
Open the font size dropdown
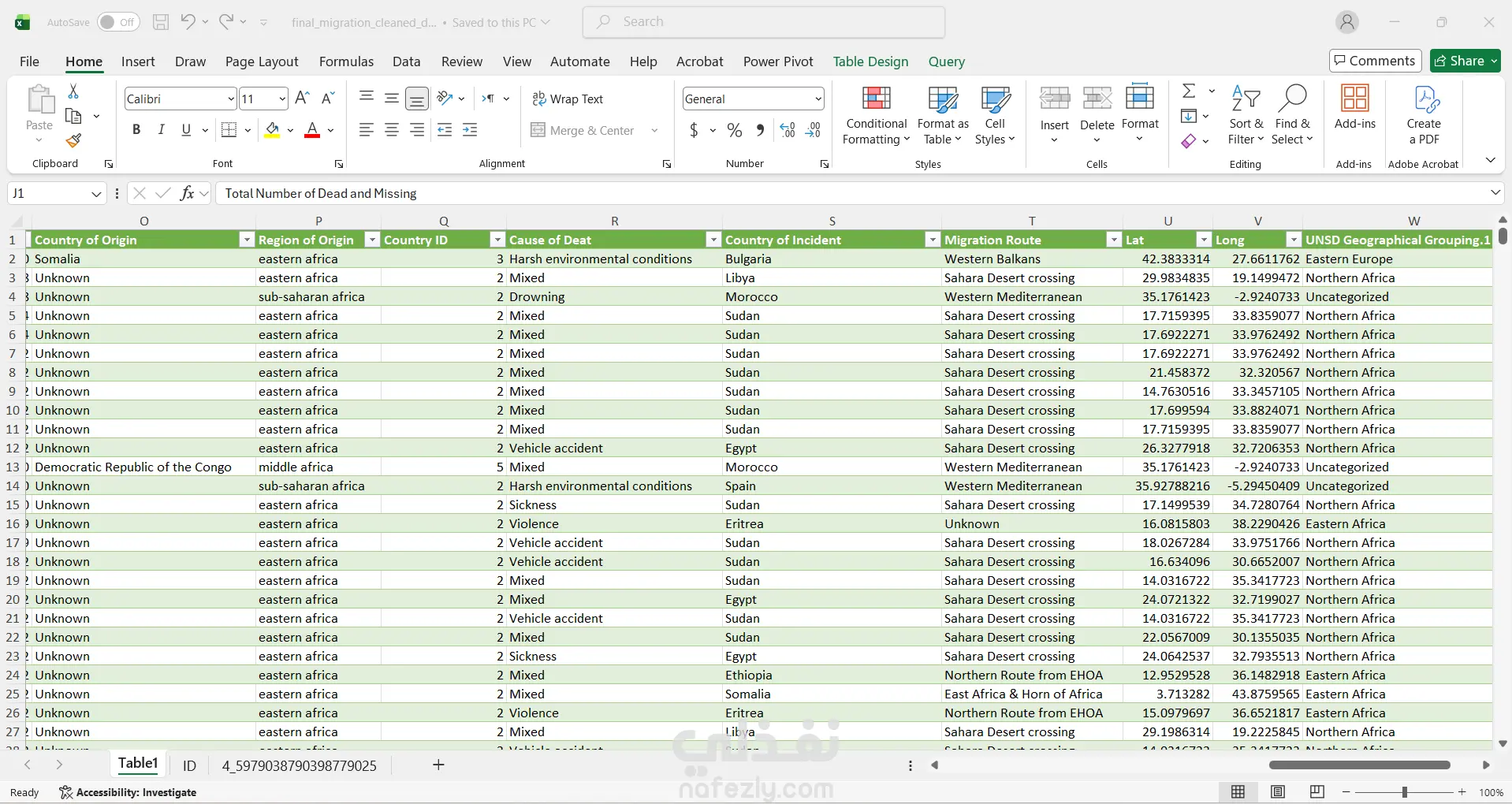point(282,99)
